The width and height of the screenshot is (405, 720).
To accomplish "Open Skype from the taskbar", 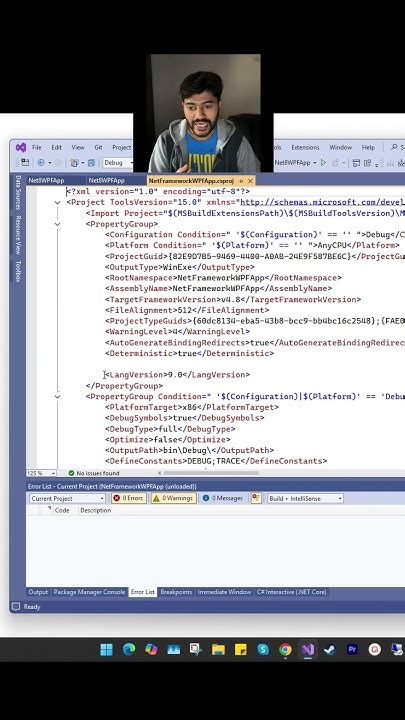I will tap(263, 649).
